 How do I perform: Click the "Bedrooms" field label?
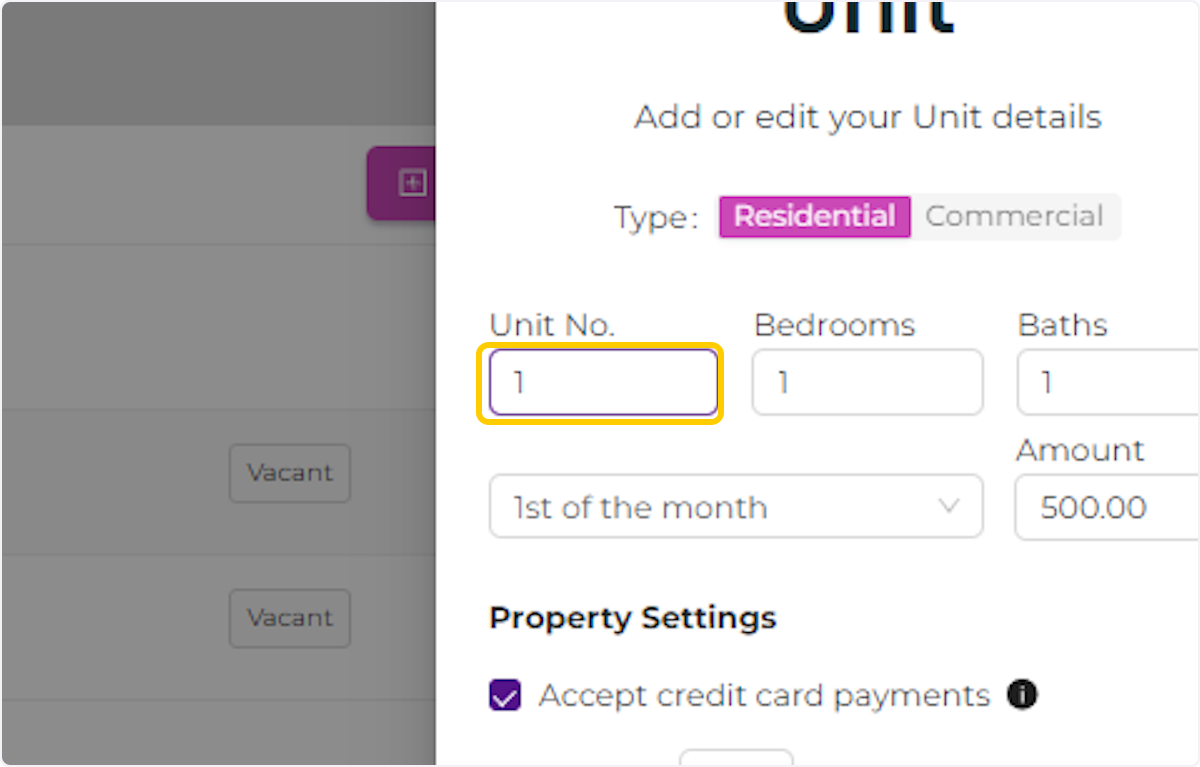(834, 325)
